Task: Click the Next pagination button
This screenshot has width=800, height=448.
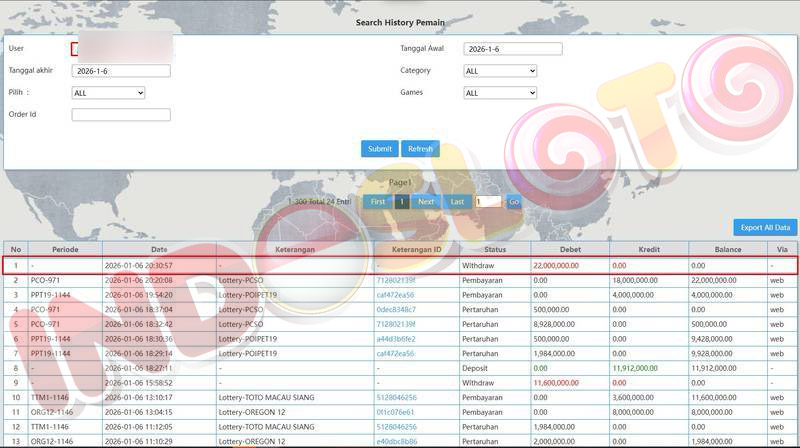Action: click(426, 202)
